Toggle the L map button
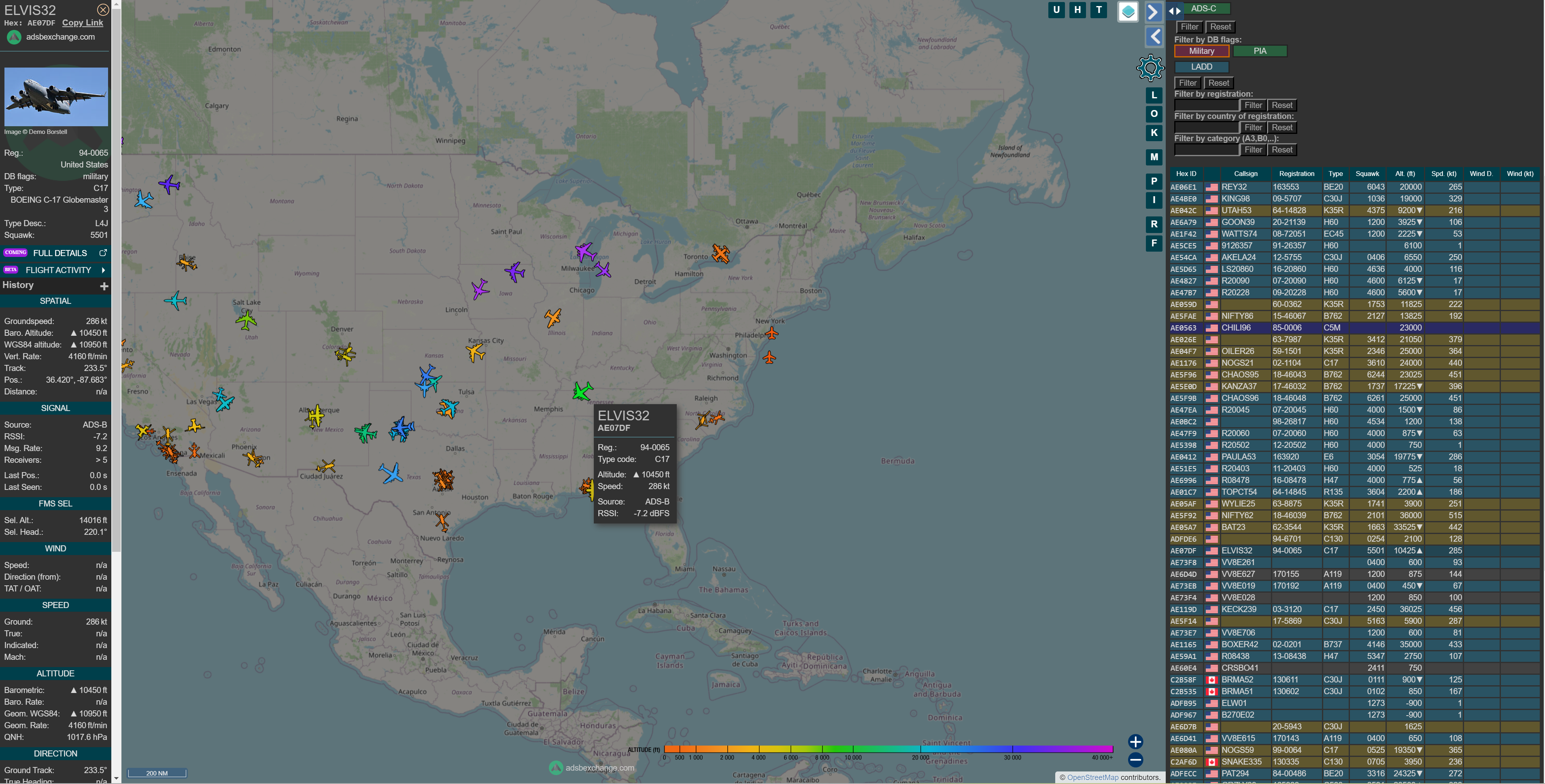The width and height of the screenshot is (1545, 784). click(x=1154, y=95)
